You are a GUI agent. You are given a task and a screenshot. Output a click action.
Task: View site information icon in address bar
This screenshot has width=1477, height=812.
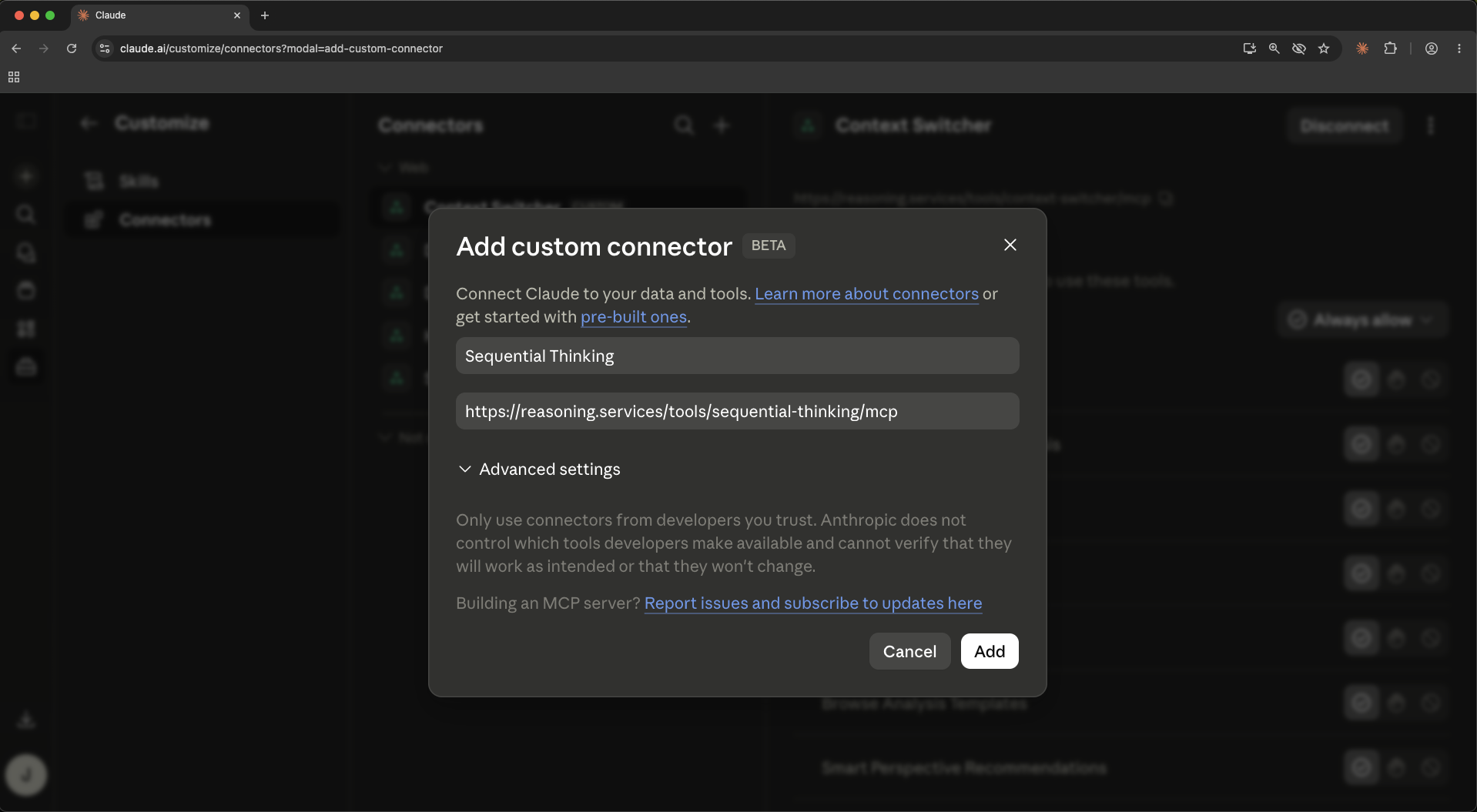click(105, 48)
